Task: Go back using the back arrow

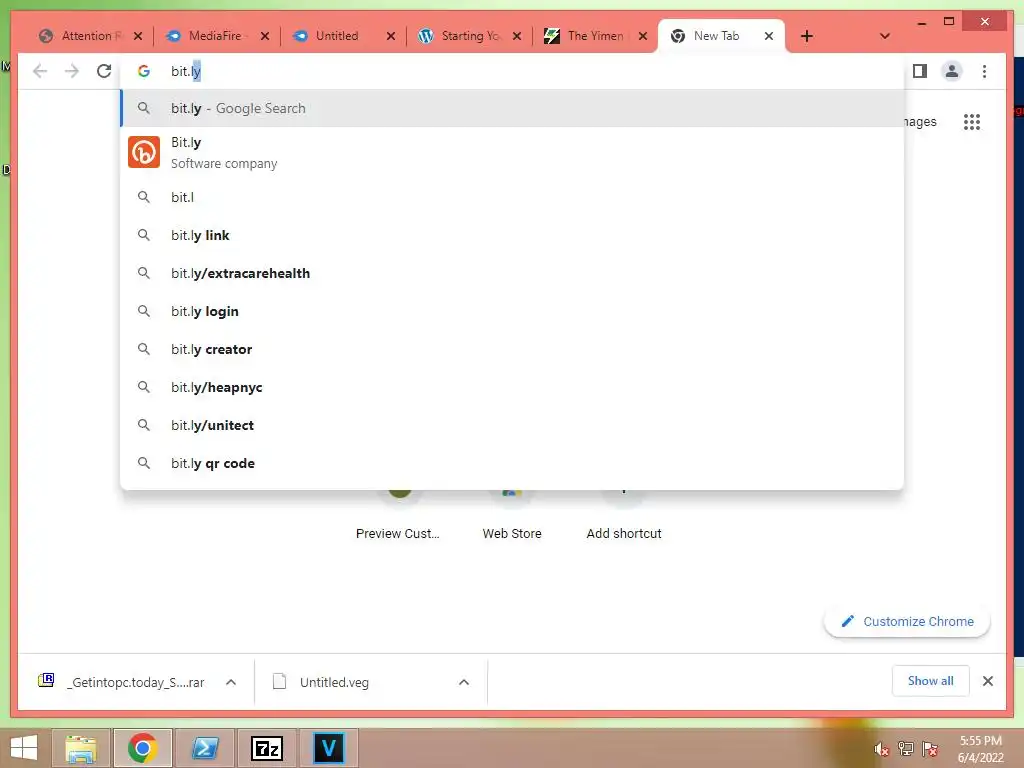Action: (x=40, y=71)
